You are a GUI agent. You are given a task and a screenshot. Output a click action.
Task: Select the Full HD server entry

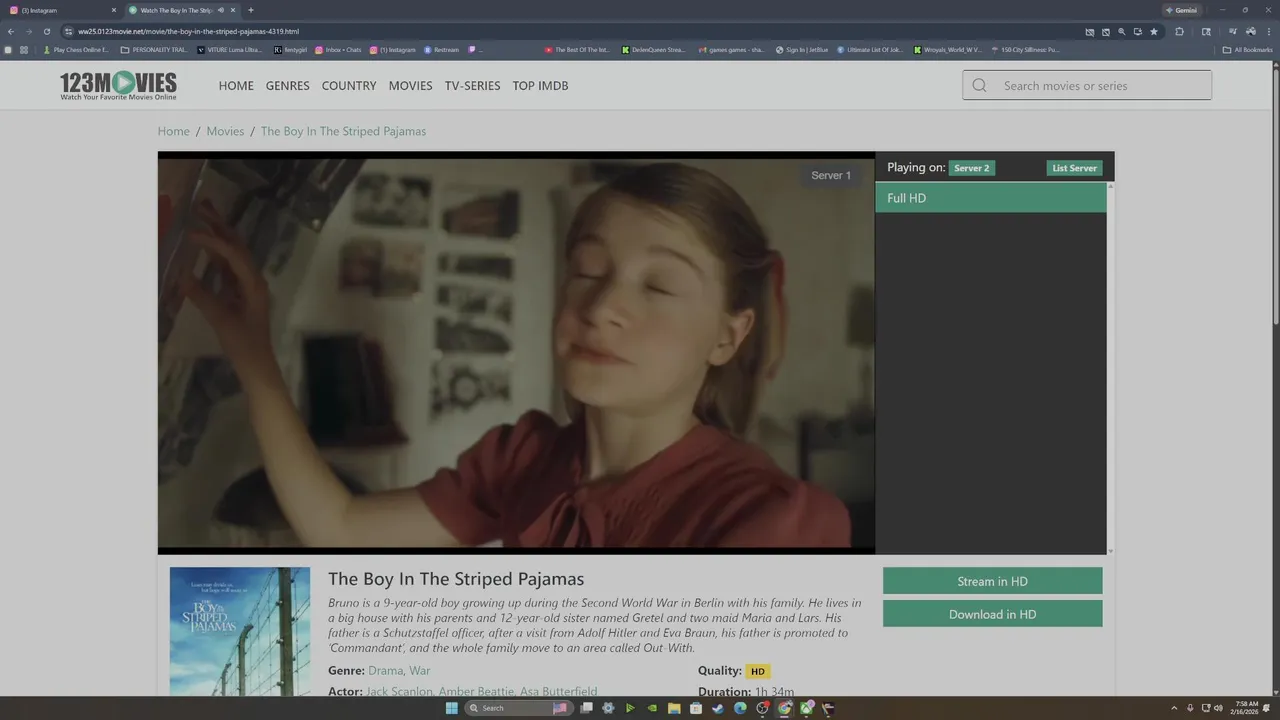click(x=991, y=198)
